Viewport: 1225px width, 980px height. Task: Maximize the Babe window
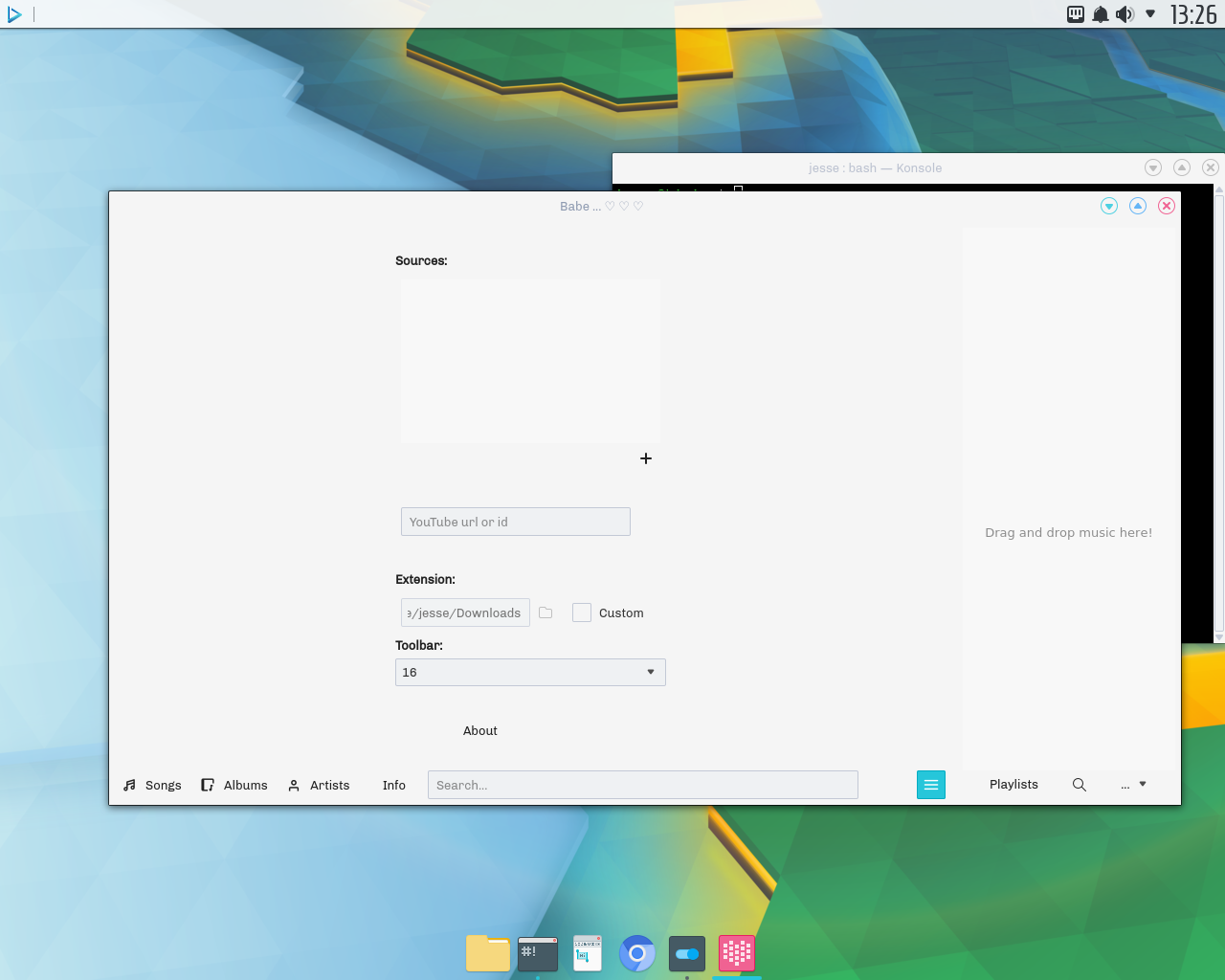tap(1138, 206)
